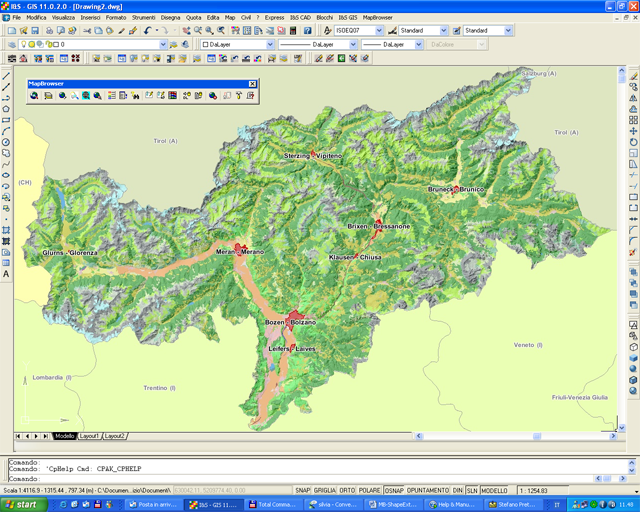Select the Rectangle draw tool
Screen dimensions: 640x512
coord(7,120)
